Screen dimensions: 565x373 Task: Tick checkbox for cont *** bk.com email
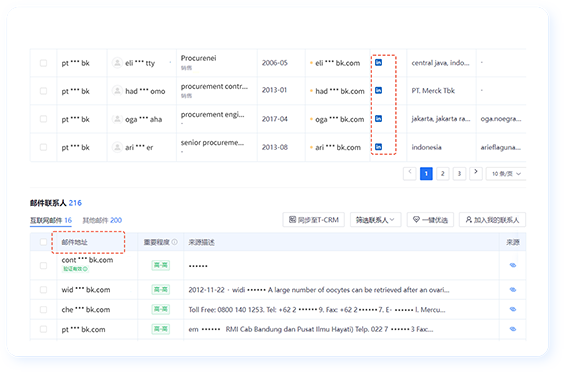[43, 266]
